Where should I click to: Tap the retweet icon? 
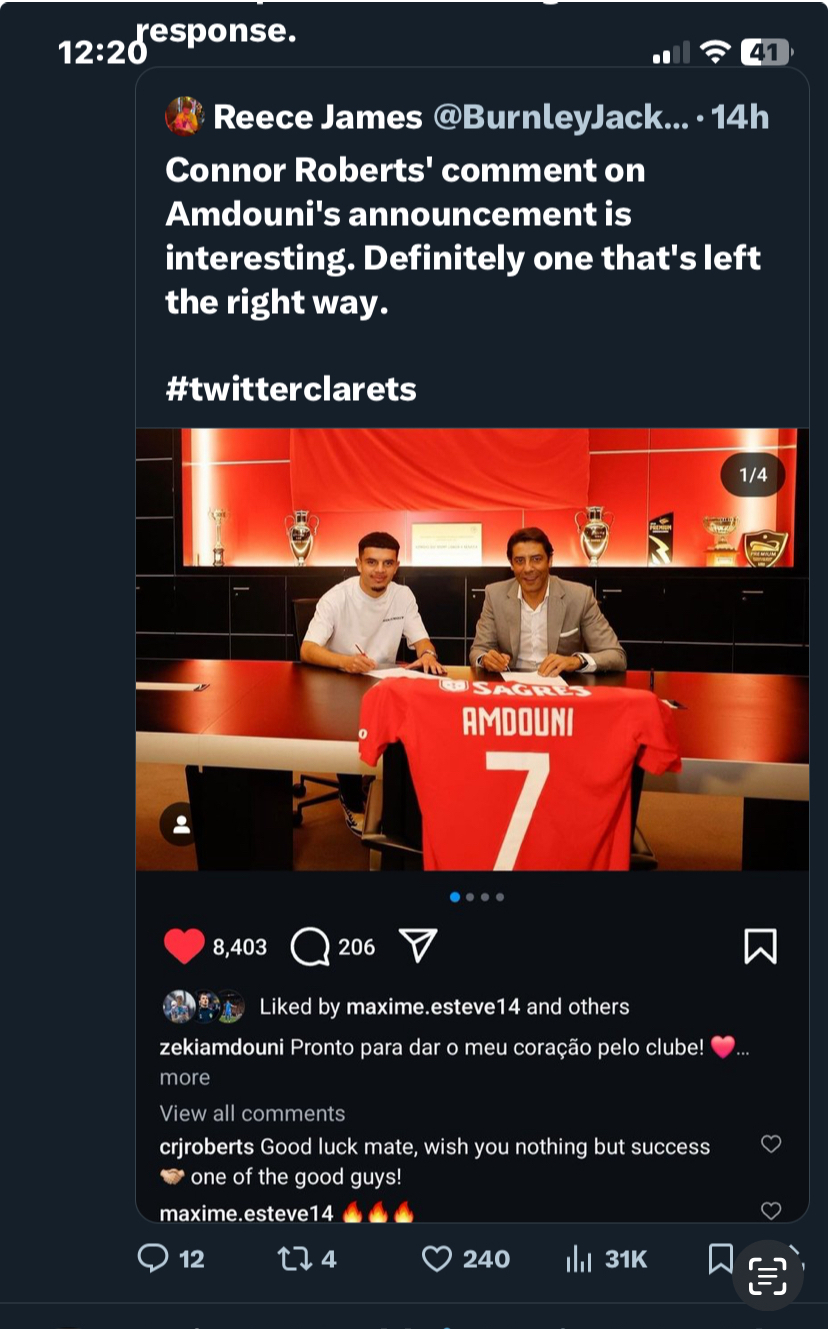(294, 1258)
